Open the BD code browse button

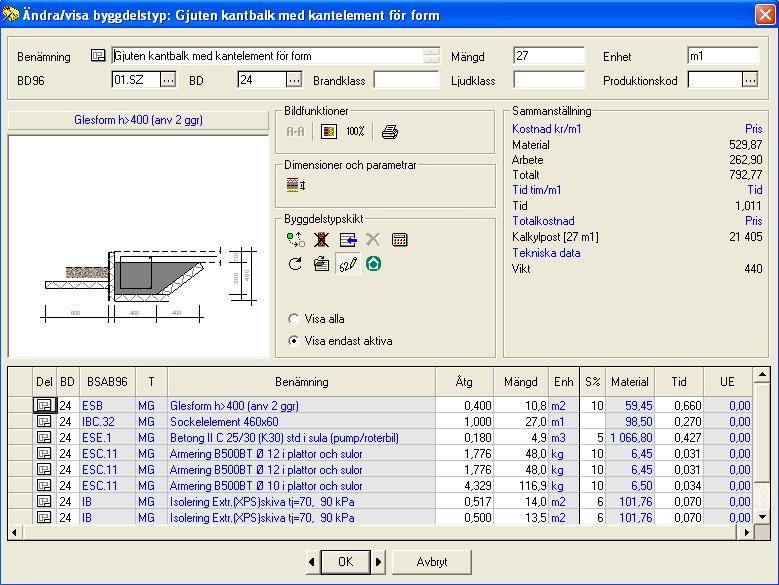295,79
